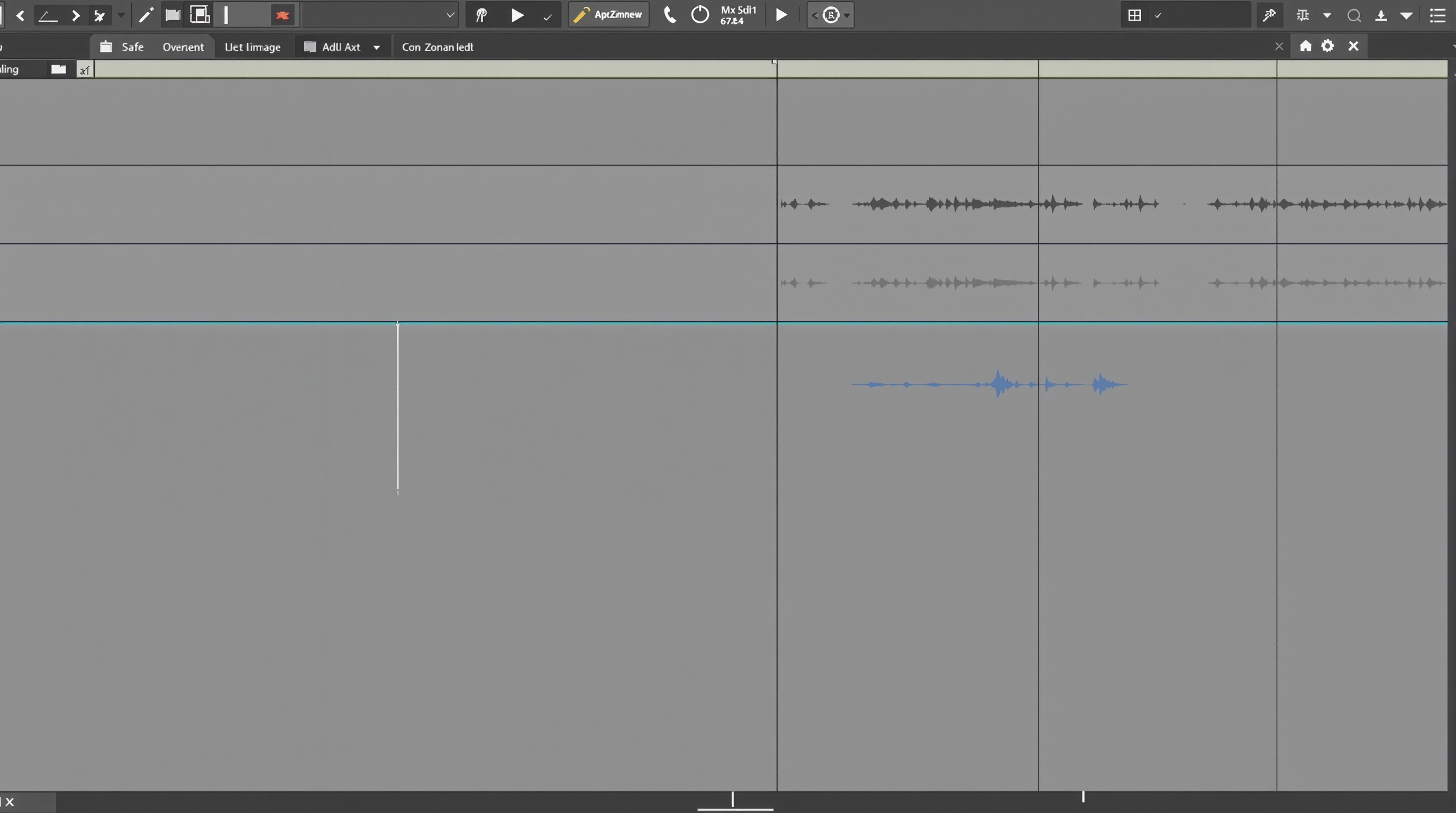Open the Adll Axt dropdown
The image size is (1456, 813).
click(x=378, y=47)
